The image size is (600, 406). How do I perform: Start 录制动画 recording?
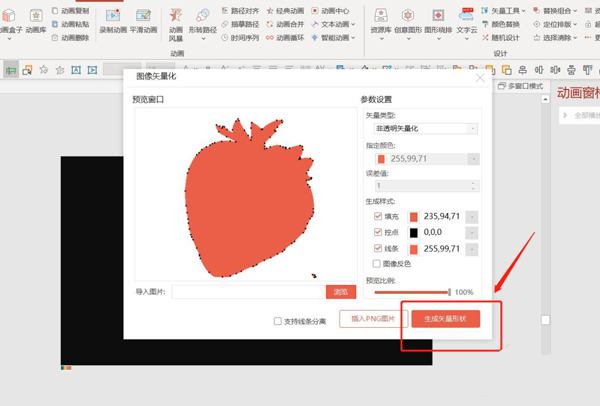point(113,21)
